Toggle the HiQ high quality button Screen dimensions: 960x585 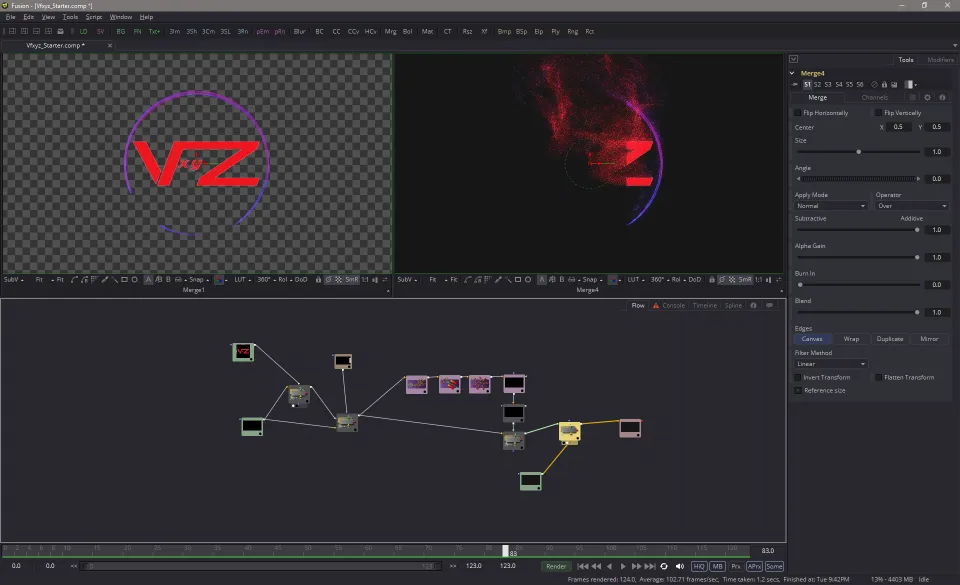pyautogui.click(x=699, y=567)
